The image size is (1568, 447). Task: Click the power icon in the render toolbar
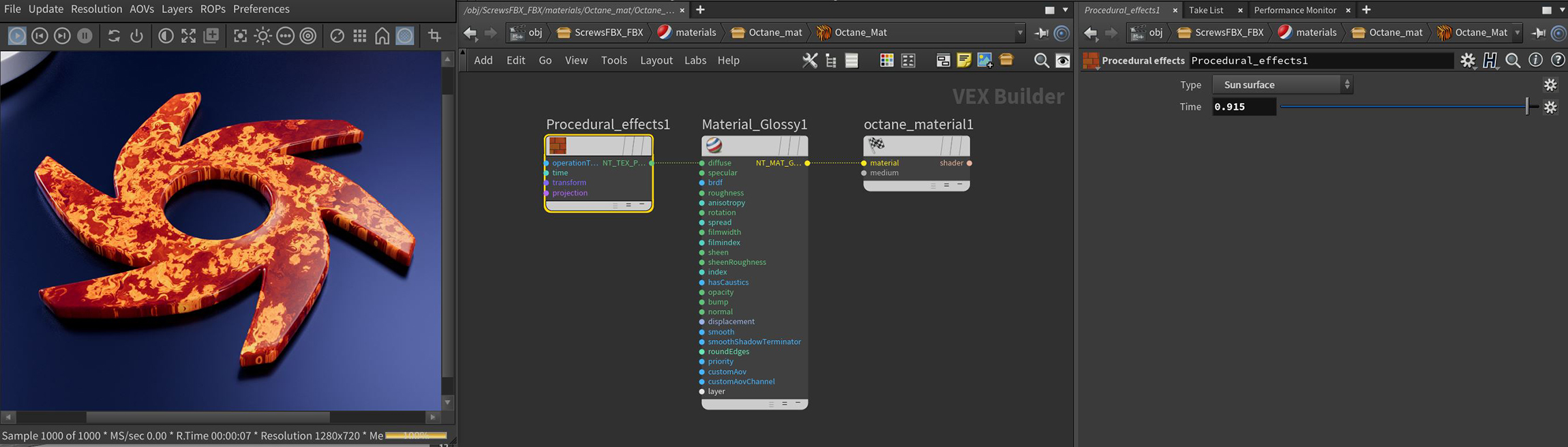(136, 35)
